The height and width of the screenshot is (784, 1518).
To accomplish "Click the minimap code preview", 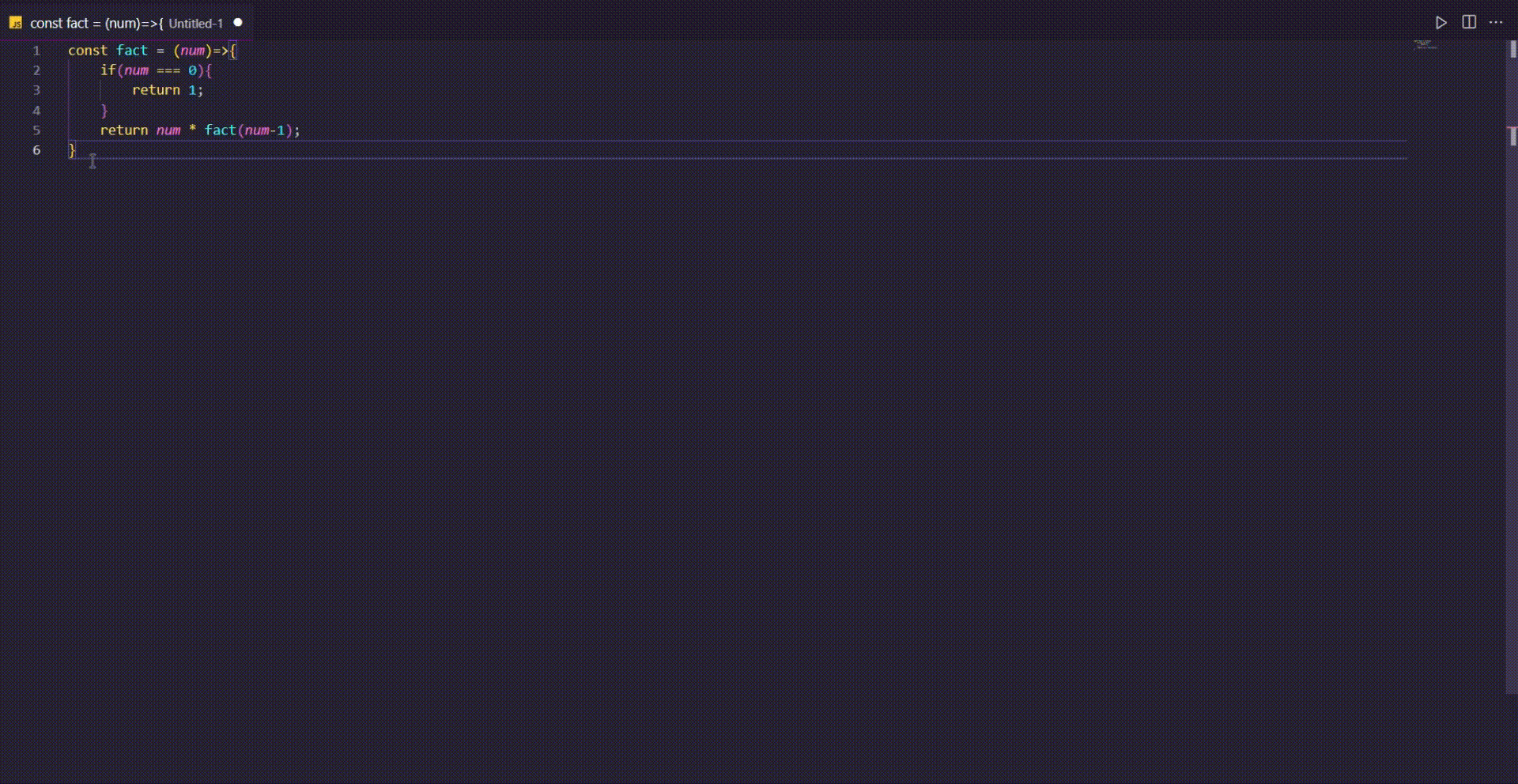I will coord(1425,45).
